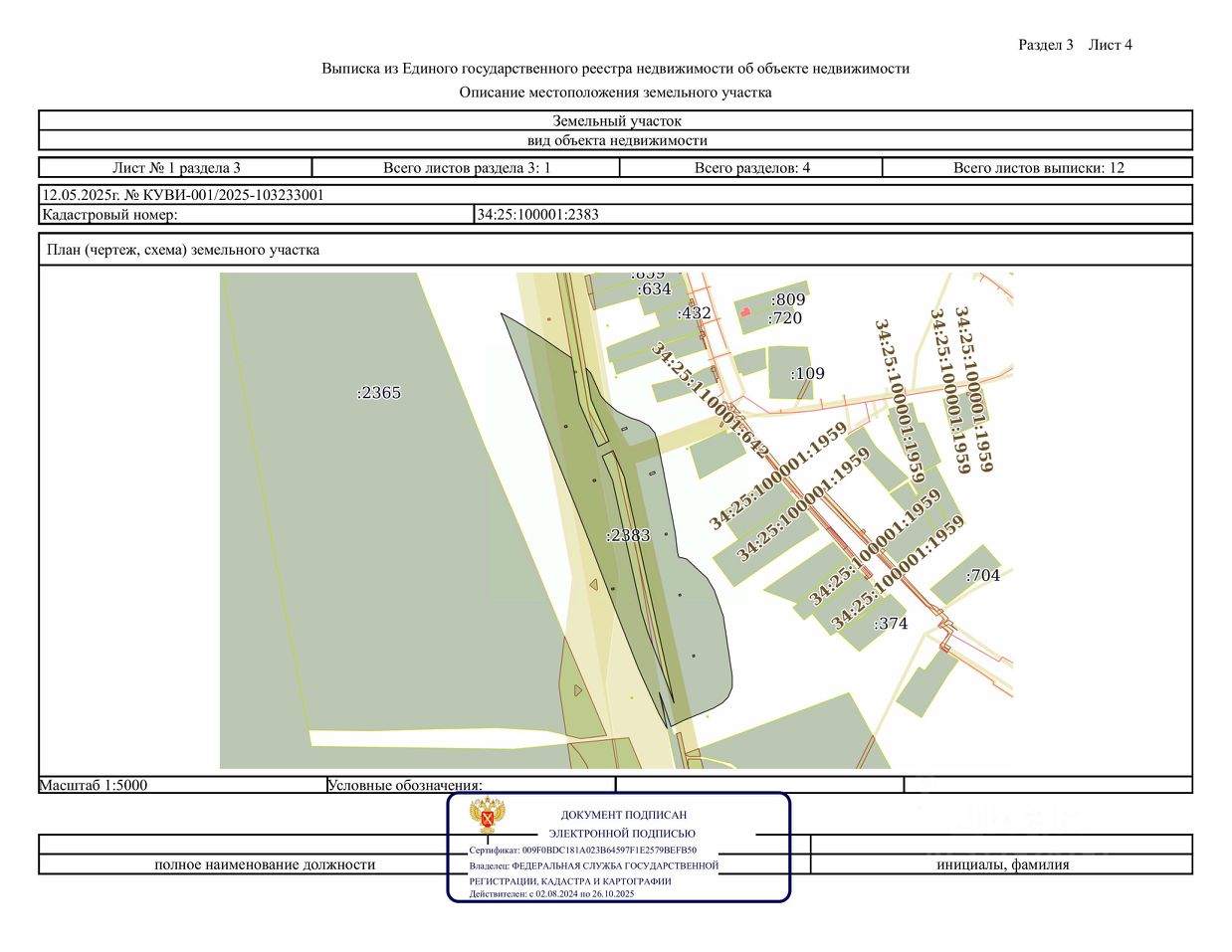Click the "вид объекта недвижимости" caption
This screenshot has height=952, width=1232.
[x=616, y=140]
